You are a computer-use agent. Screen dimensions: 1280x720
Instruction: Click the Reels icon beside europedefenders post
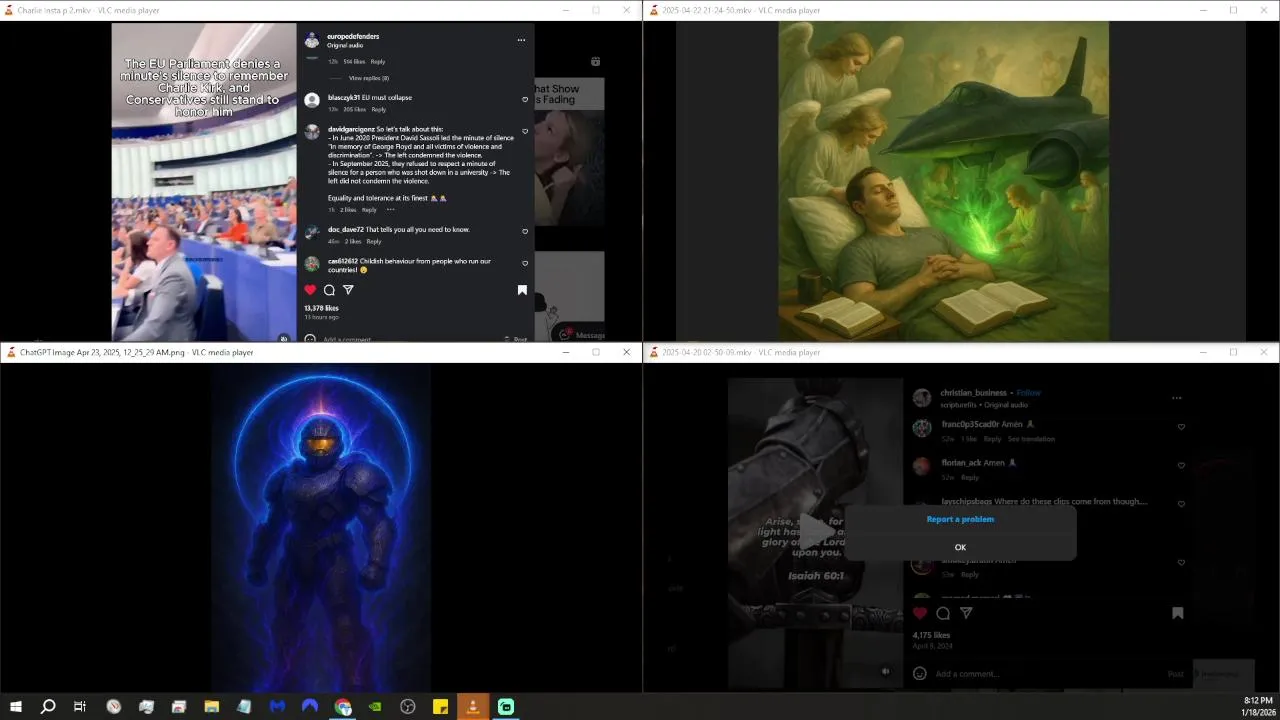595,61
